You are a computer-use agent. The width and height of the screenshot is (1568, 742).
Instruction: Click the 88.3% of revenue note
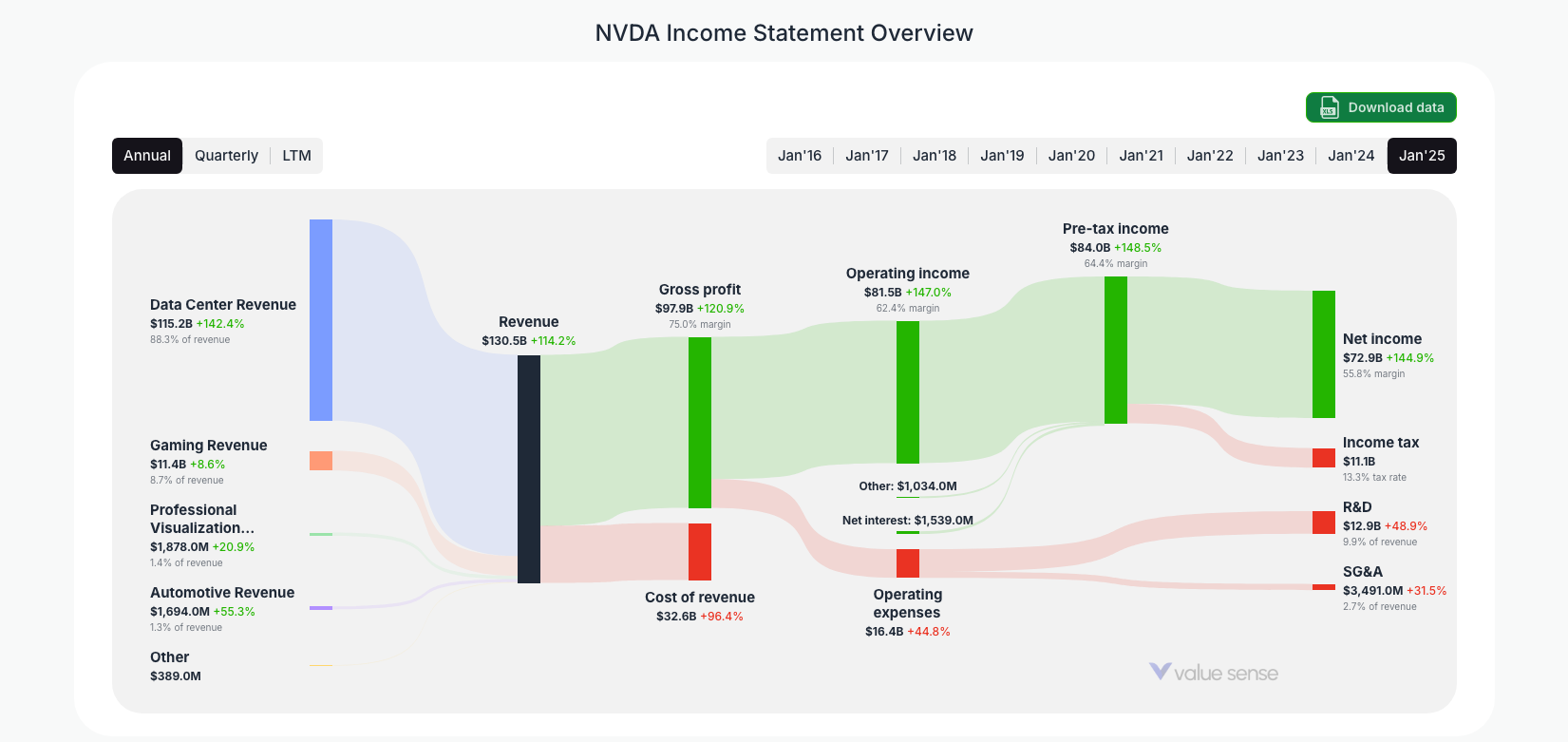190,340
